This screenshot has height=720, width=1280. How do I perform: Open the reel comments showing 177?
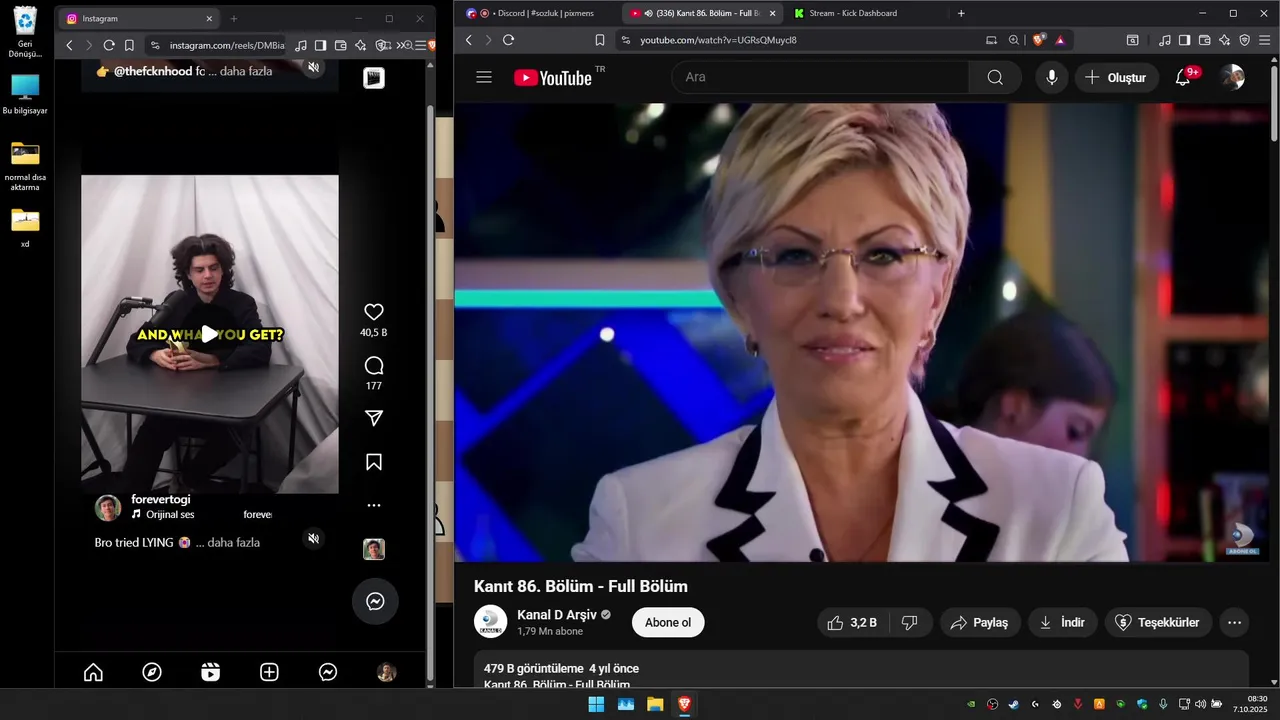[374, 366]
